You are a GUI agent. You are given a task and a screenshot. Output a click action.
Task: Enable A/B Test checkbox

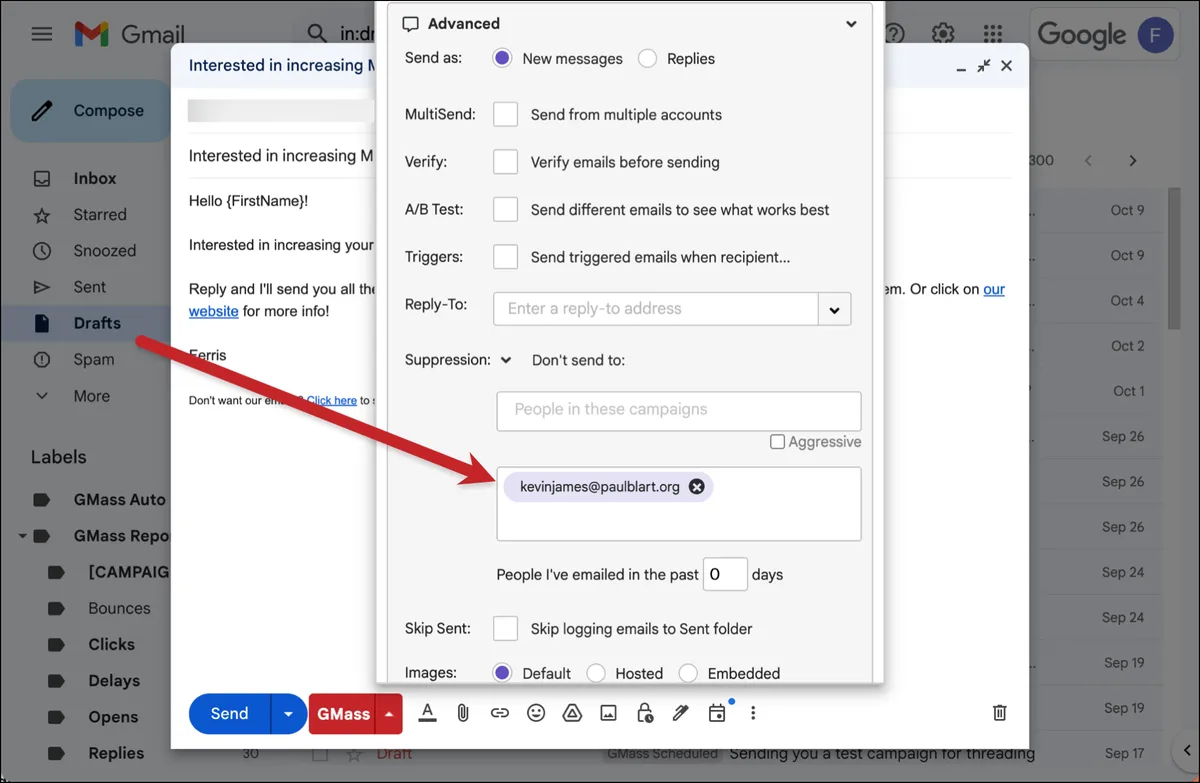pyautogui.click(x=506, y=209)
